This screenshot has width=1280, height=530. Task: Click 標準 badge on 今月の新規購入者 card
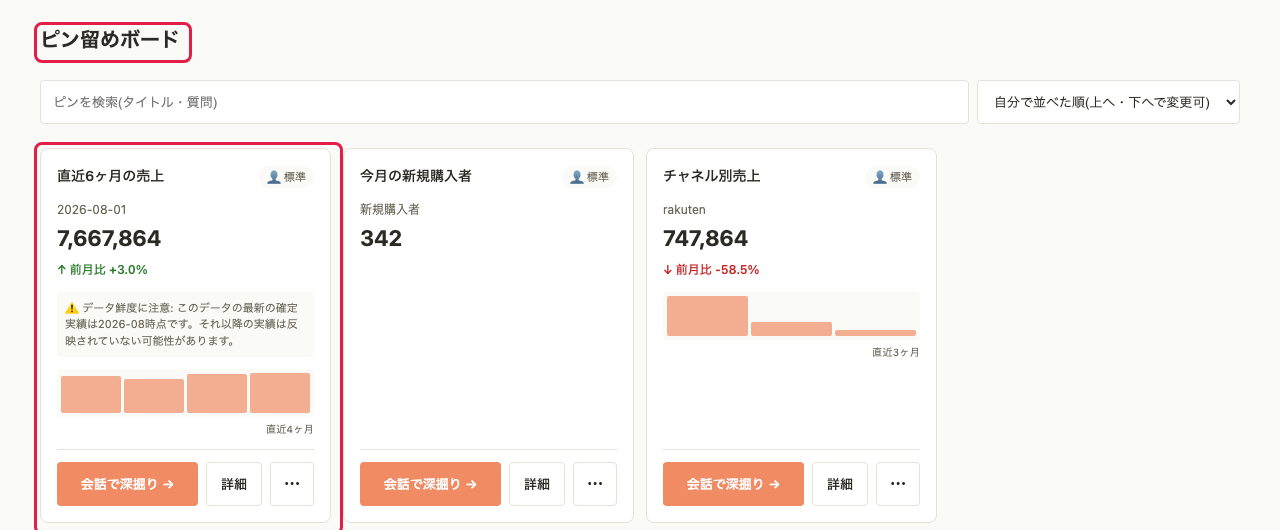coord(589,177)
